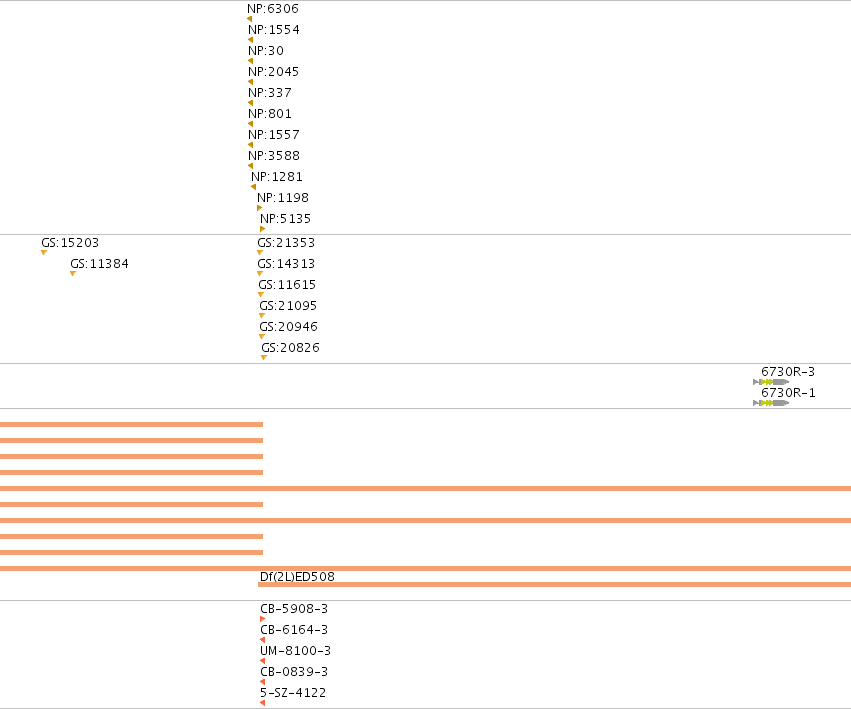Screen dimensions: 851x709
Task: Open the NP:1554 insertion label
Action: click(274, 30)
